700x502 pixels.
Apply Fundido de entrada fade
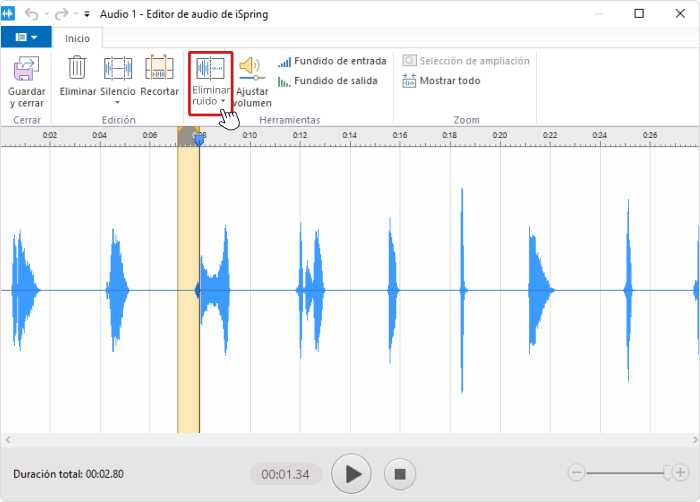click(332, 61)
